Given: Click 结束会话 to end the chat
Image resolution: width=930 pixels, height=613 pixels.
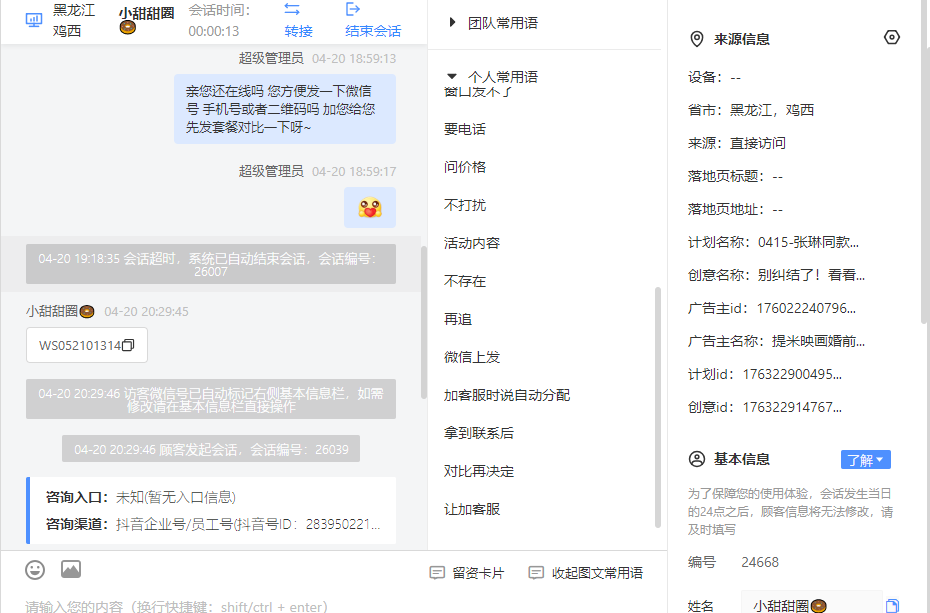Looking at the screenshot, I should pyautogui.click(x=373, y=31).
